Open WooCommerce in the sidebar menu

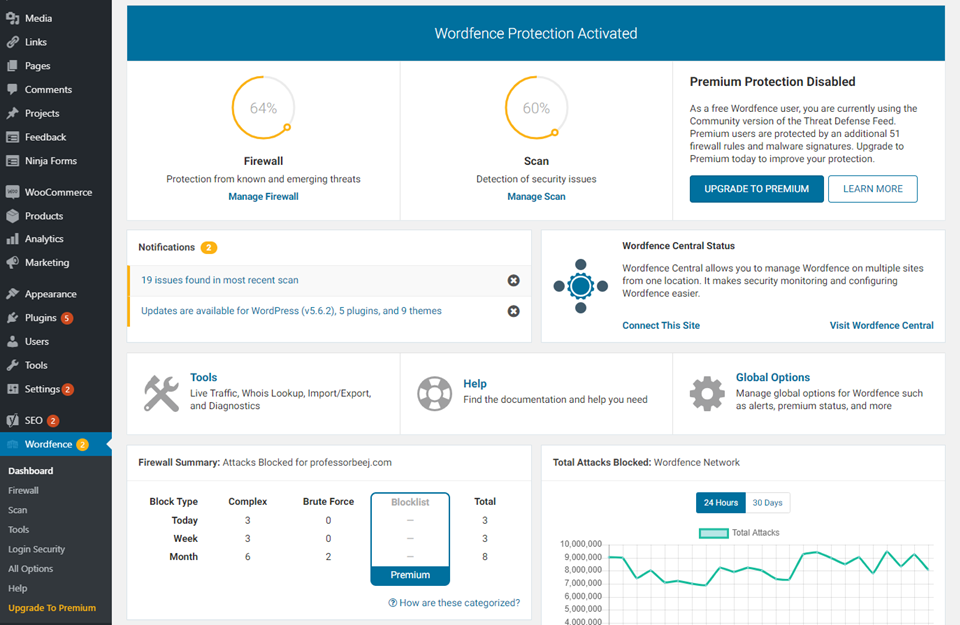coord(57,192)
